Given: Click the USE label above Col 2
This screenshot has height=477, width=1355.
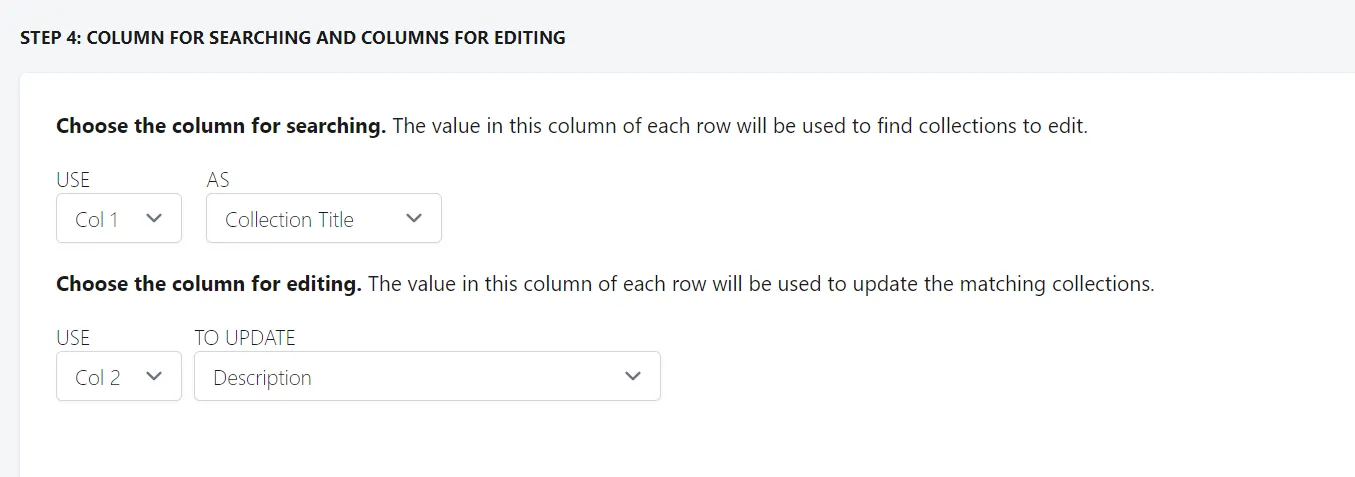Looking at the screenshot, I should pos(73,338).
